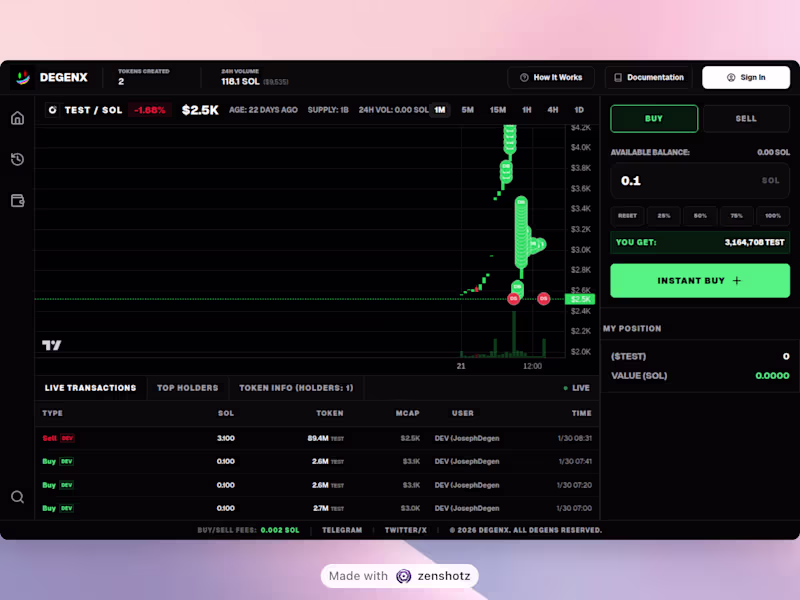The height and width of the screenshot is (600, 800).
Task: Click the DEGENX logo icon
Action: tap(22, 78)
